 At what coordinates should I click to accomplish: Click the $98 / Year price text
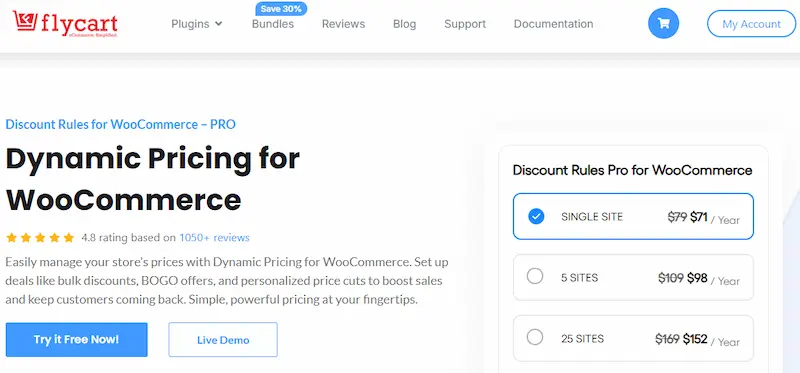(713, 279)
